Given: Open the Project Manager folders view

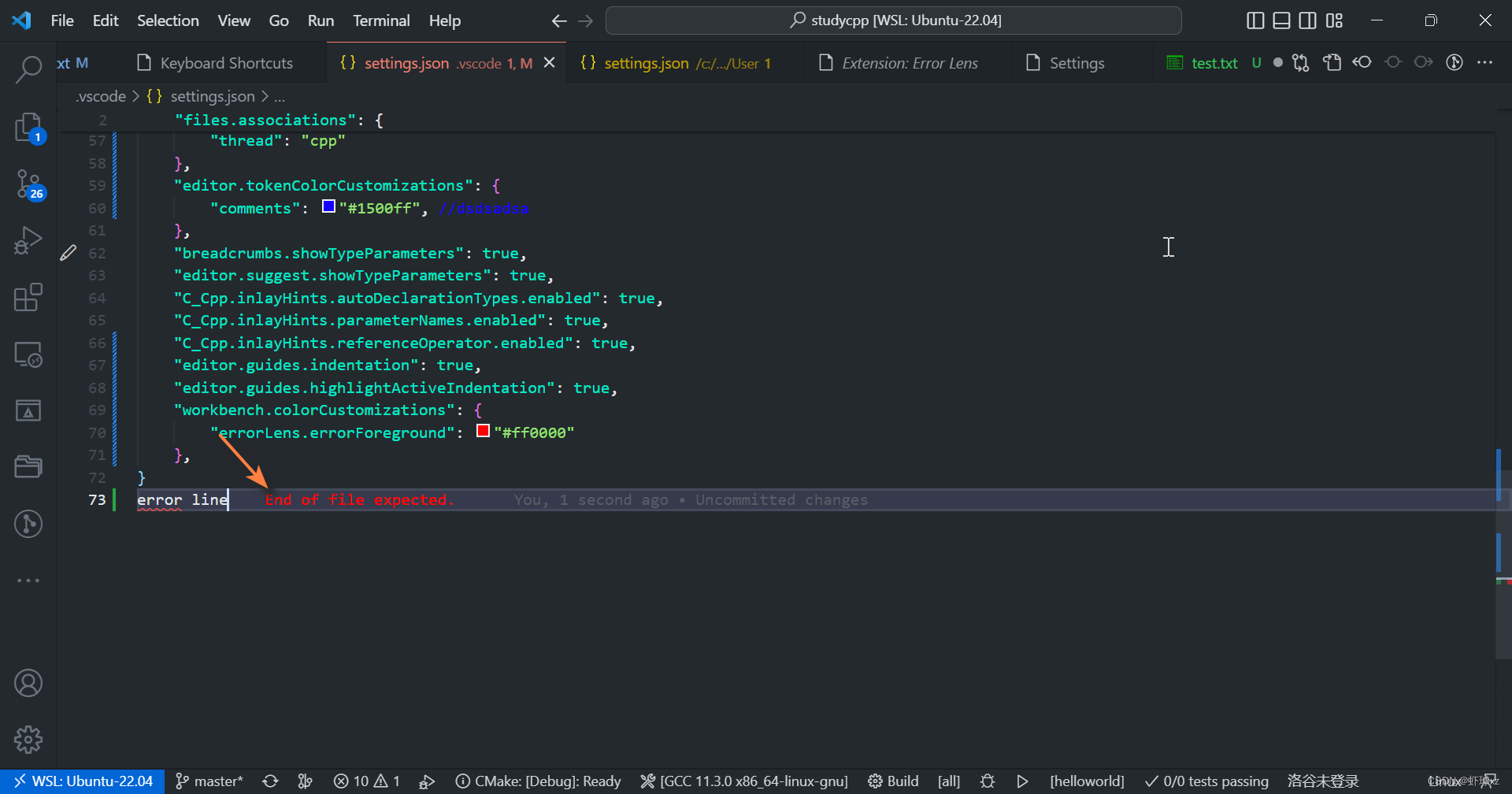Looking at the screenshot, I should 28,467.
